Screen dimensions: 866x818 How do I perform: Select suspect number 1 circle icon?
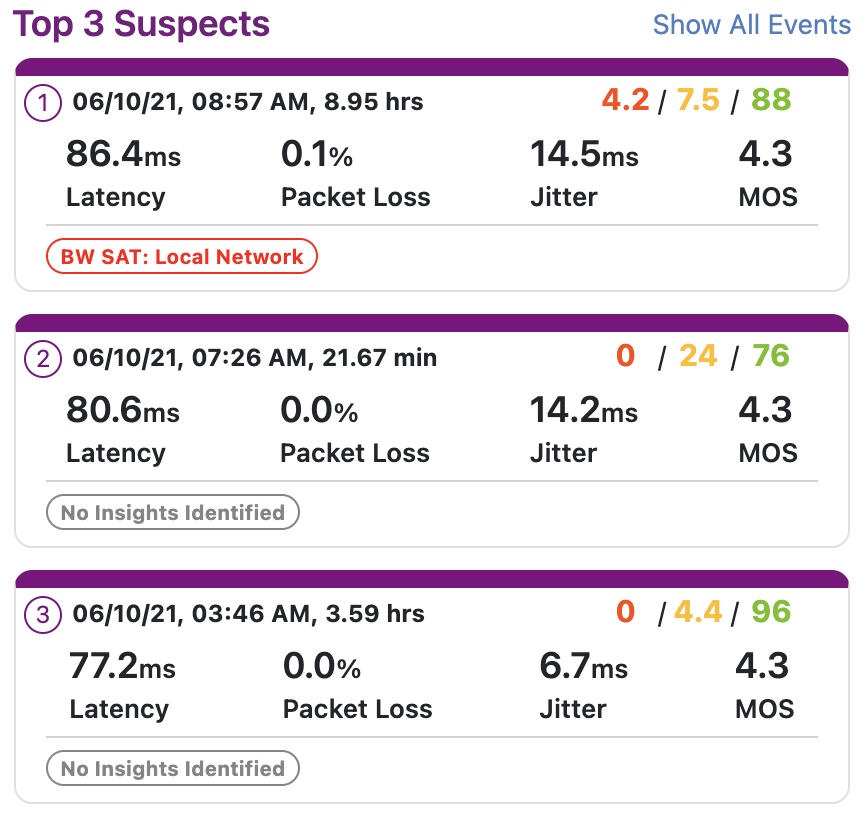43,102
